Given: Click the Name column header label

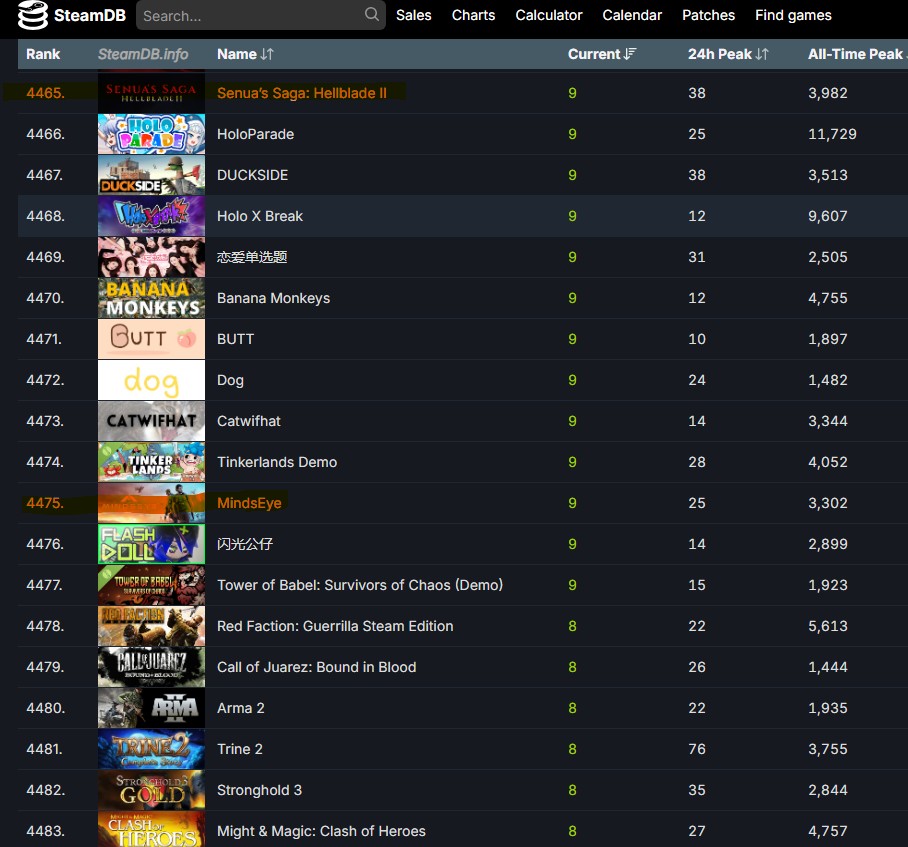Looking at the screenshot, I should click(x=237, y=54).
